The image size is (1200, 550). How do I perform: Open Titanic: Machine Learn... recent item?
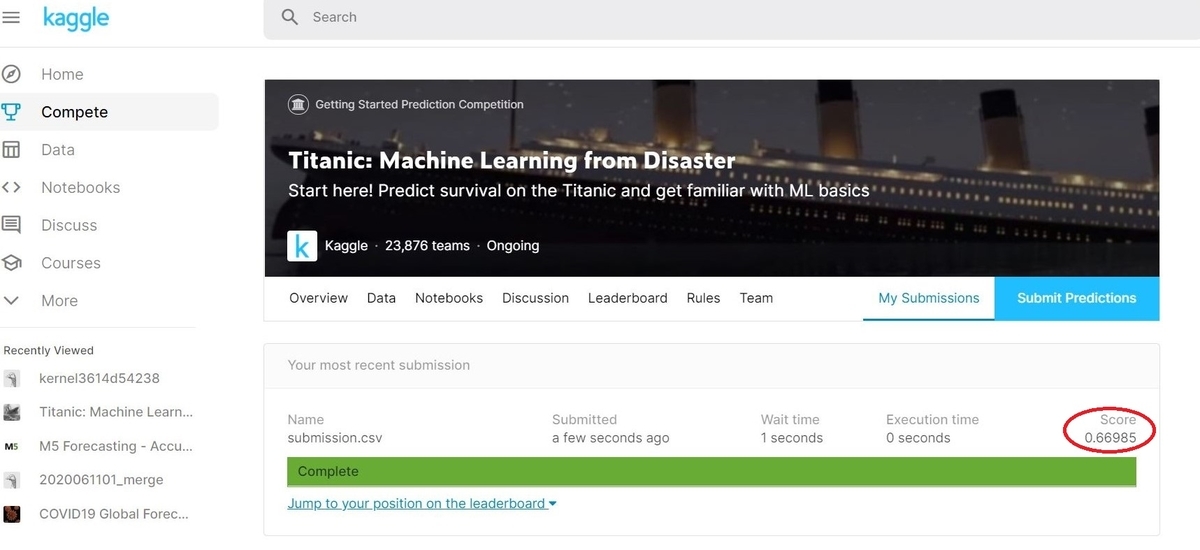click(116, 412)
